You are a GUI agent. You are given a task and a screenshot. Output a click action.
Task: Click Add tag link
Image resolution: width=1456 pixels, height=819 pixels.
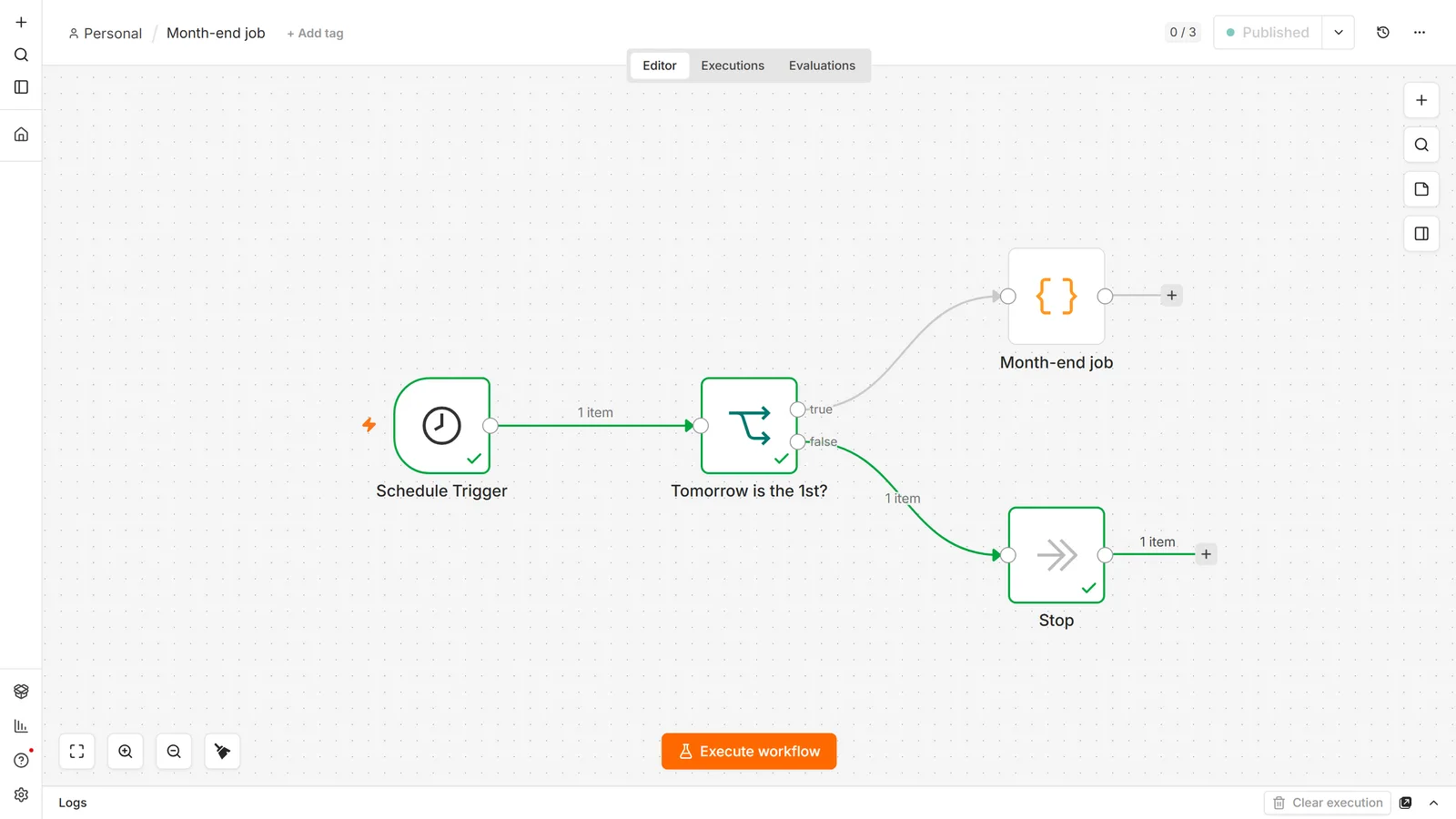click(x=315, y=34)
